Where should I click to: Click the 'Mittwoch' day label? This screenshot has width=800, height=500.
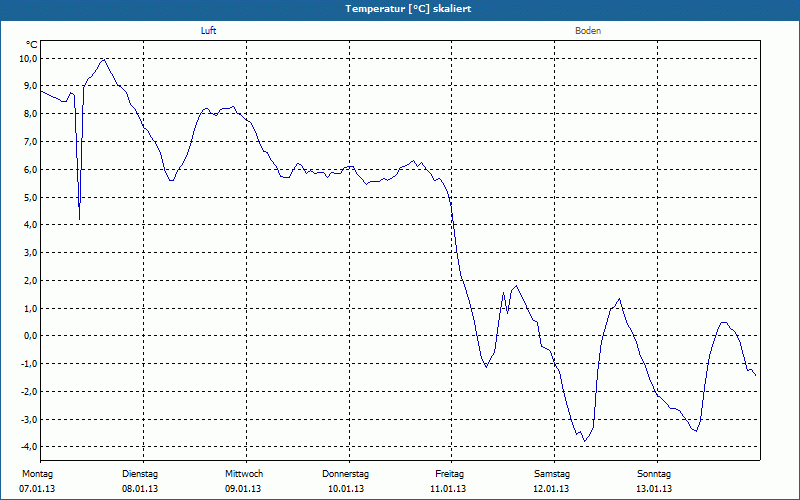[x=244, y=474]
